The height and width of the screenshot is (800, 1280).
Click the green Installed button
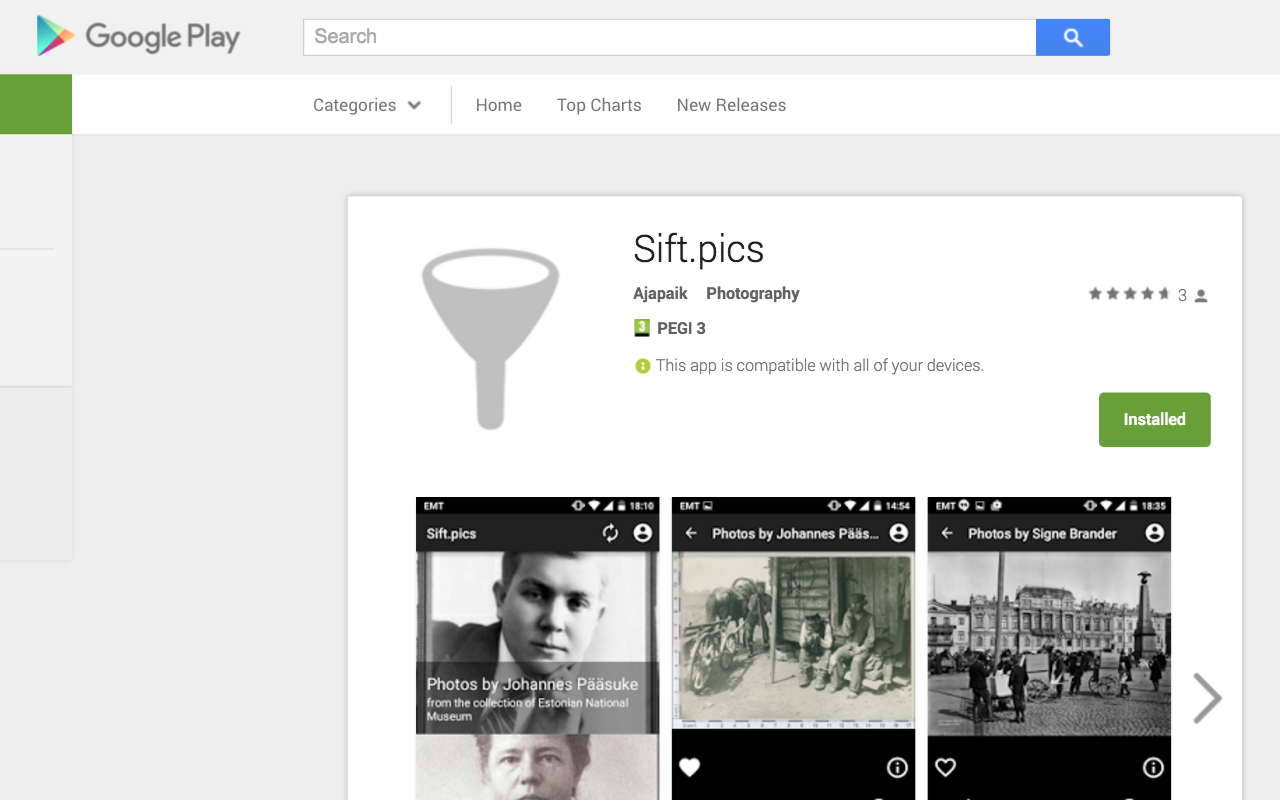(x=1155, y=420)
